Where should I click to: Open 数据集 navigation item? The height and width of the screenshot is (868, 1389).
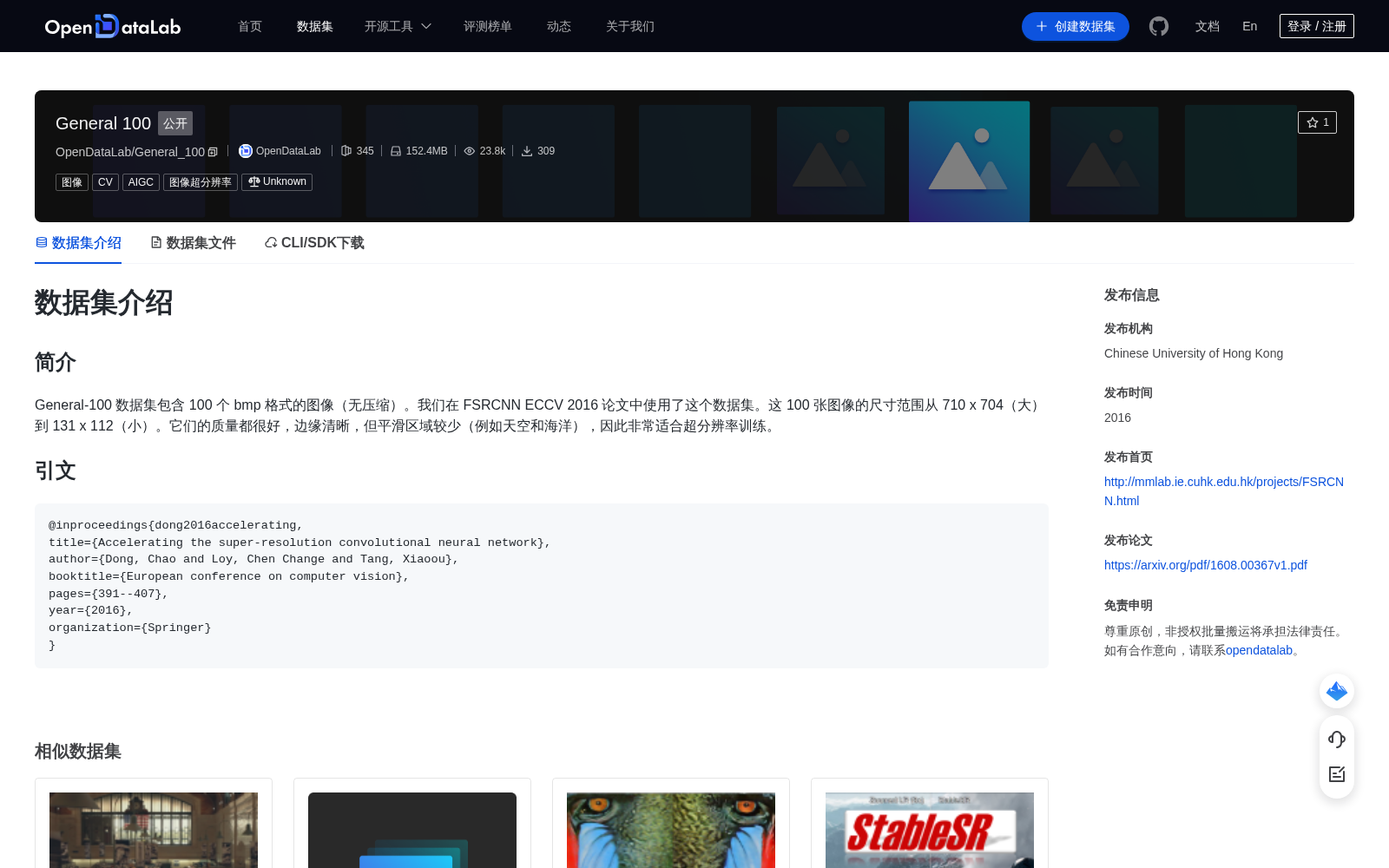coord(315,26)
